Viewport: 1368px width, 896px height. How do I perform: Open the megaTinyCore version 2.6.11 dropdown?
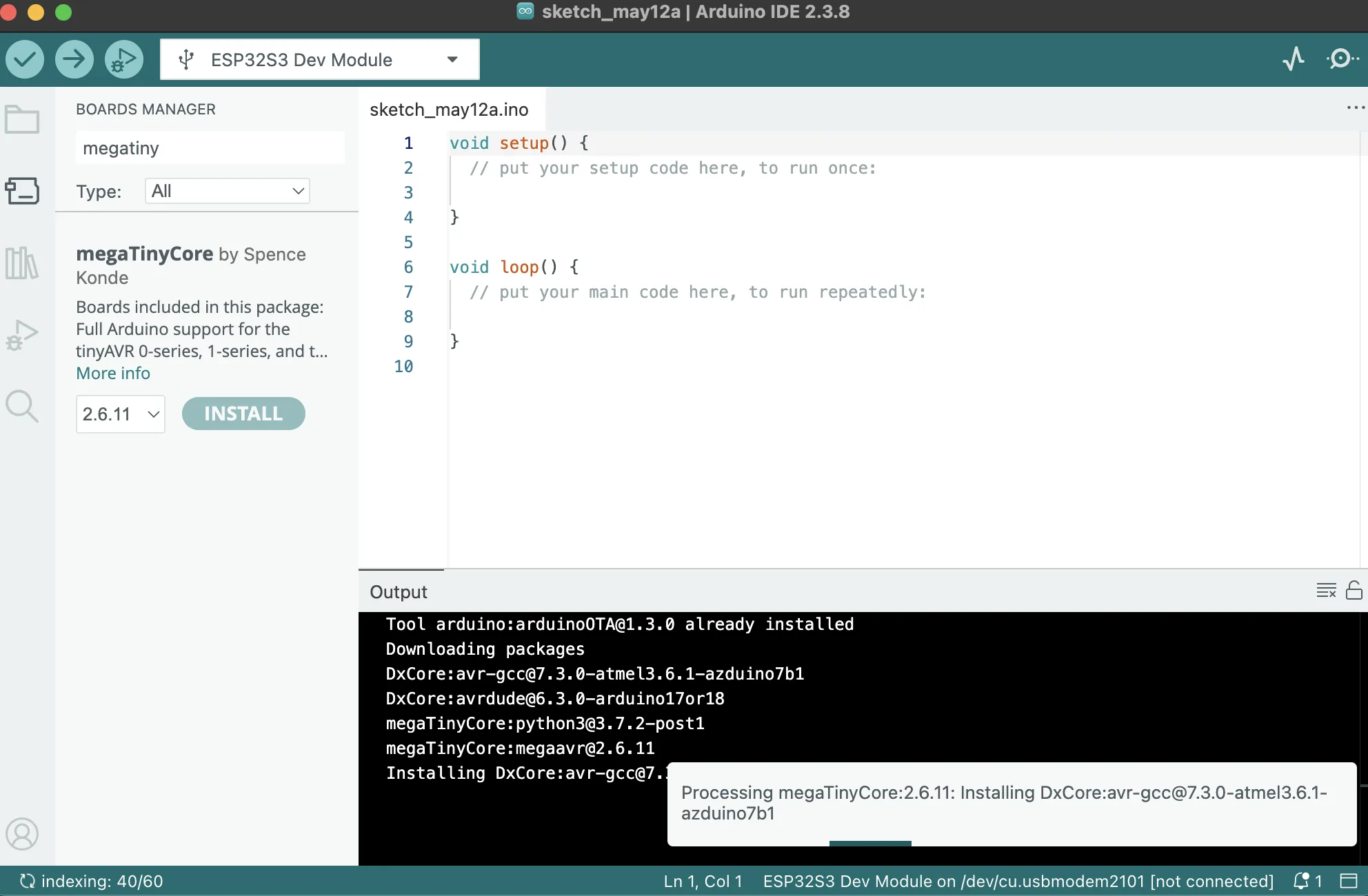121,414
